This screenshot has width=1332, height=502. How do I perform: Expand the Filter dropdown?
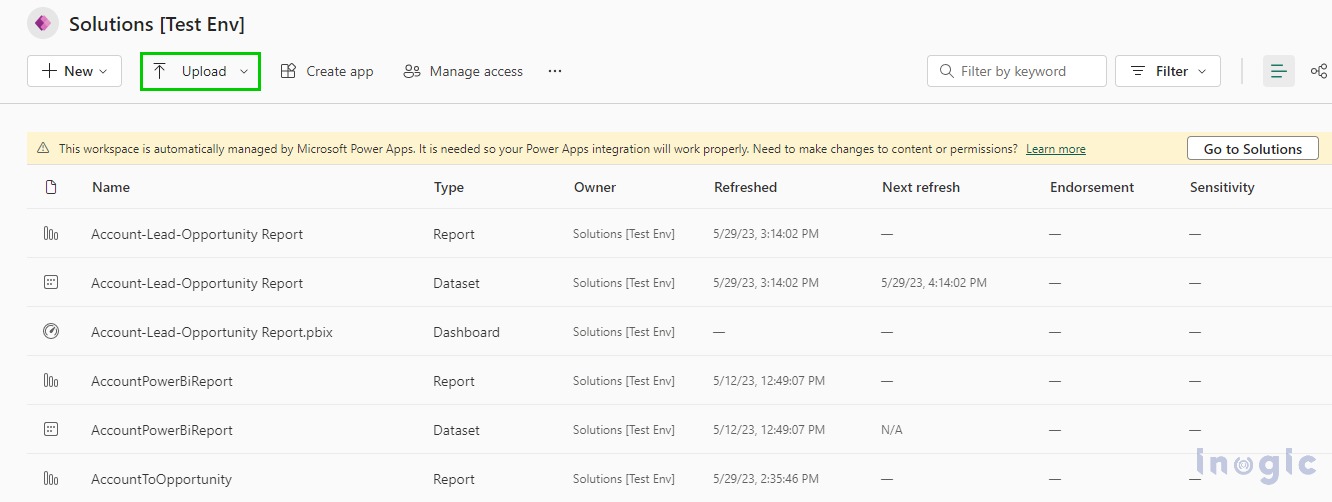pyautogui.click(x=1168, y=71)
